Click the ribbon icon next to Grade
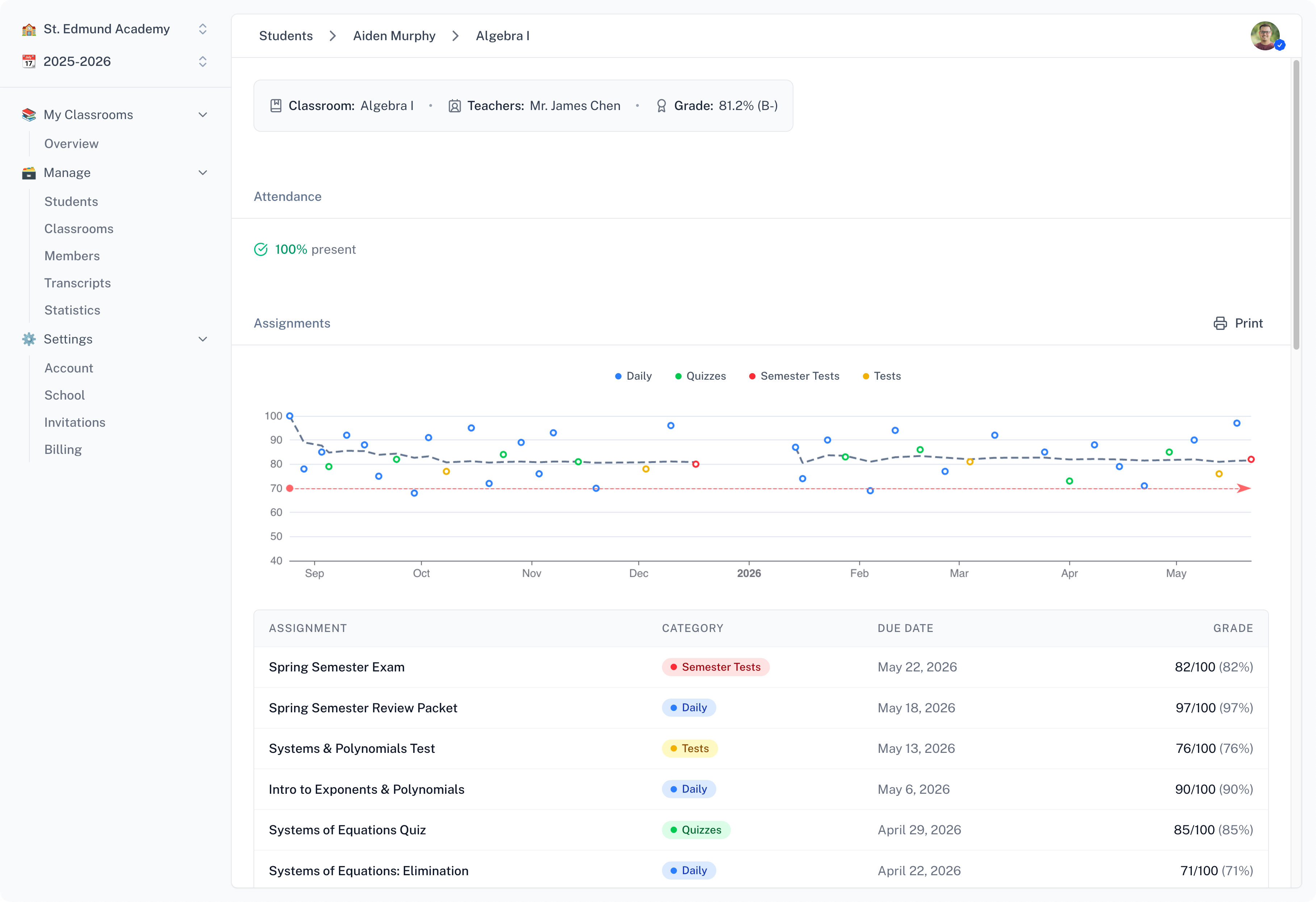Image resolution: width=1316 pixels, height=902 pixels. click(x=661, y=105)
